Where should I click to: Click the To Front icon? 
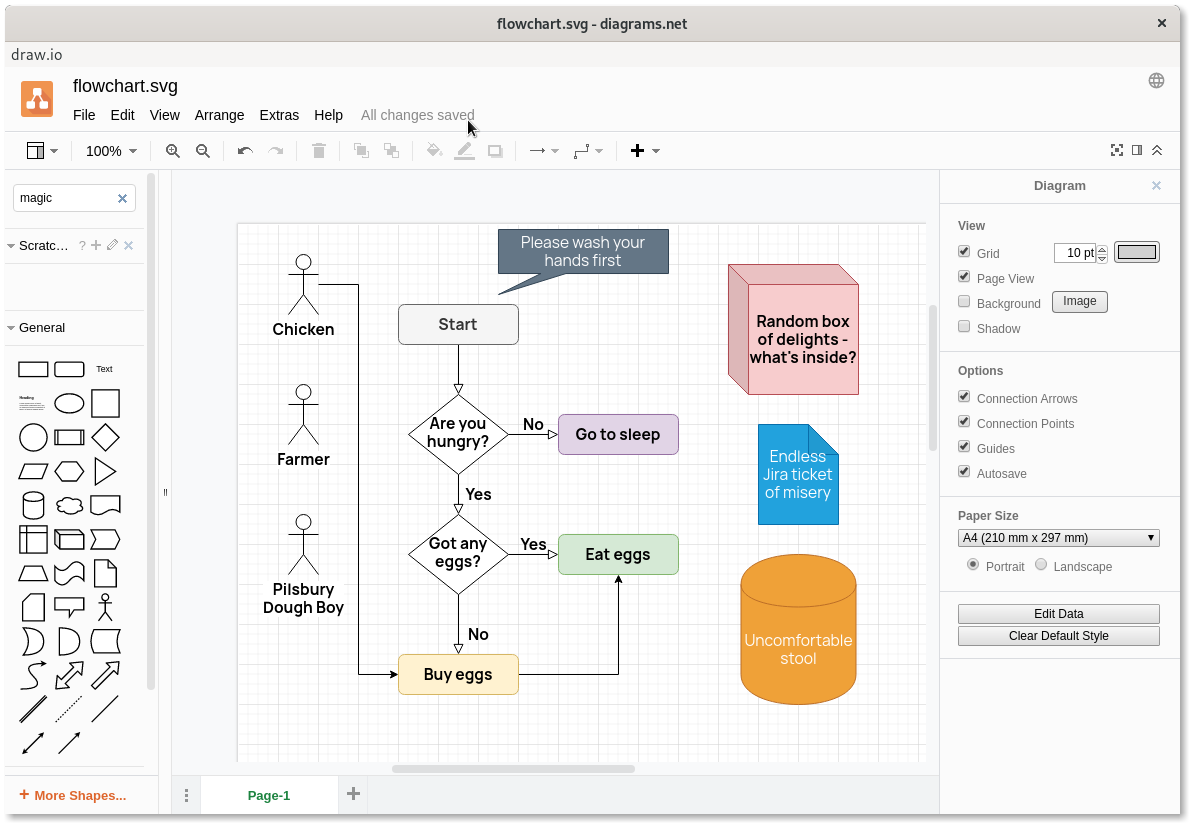point(361,151)
